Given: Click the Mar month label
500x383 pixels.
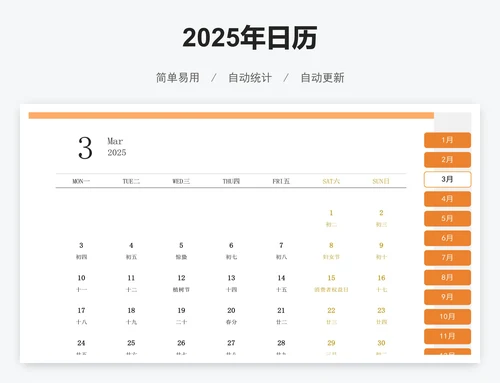Looking at the screenshot, I should [x=115, y=141].
